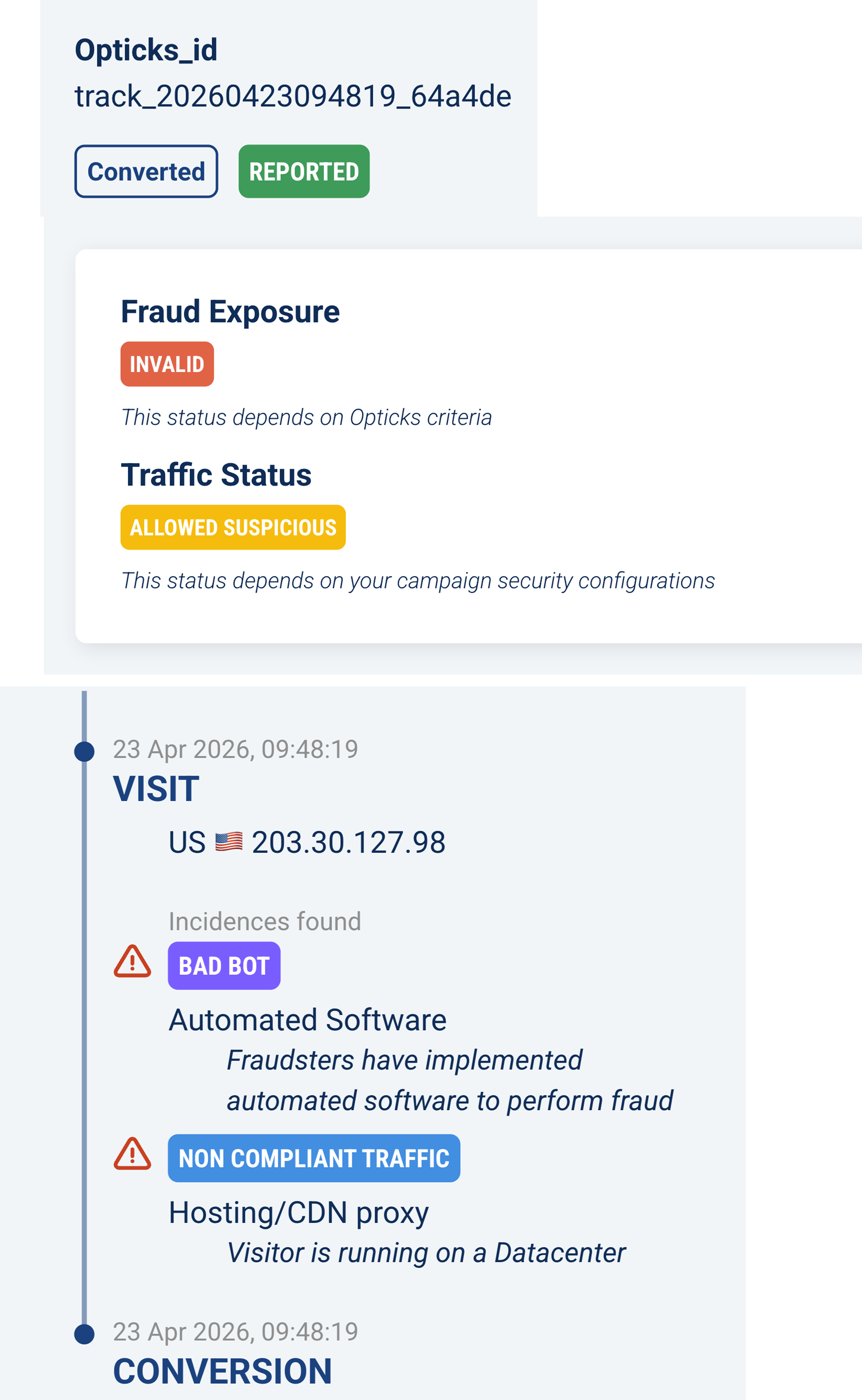862x1400 pixels.
Task: Open the Traffic Status section heading
Action: coord(216,474)
